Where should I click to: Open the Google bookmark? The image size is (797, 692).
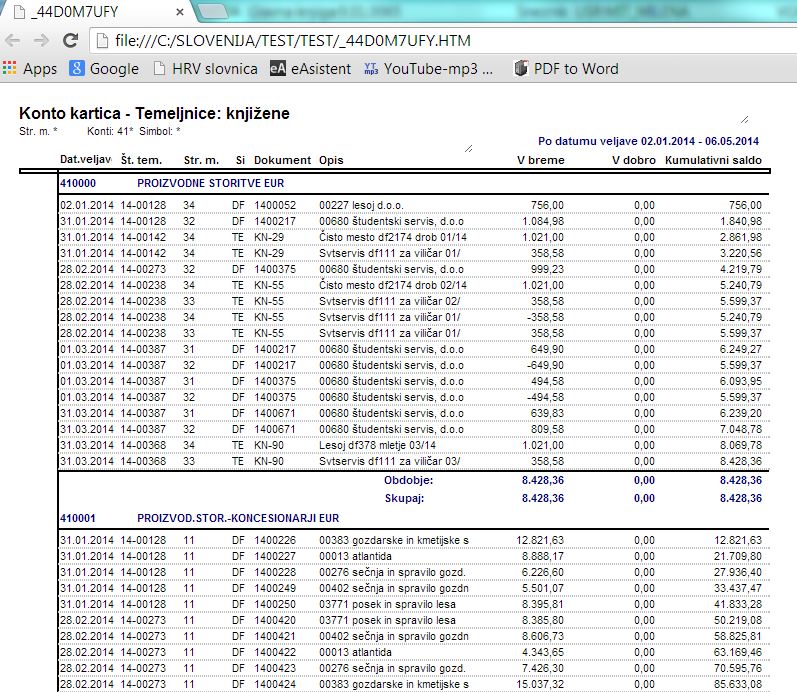tap(104, 69)
